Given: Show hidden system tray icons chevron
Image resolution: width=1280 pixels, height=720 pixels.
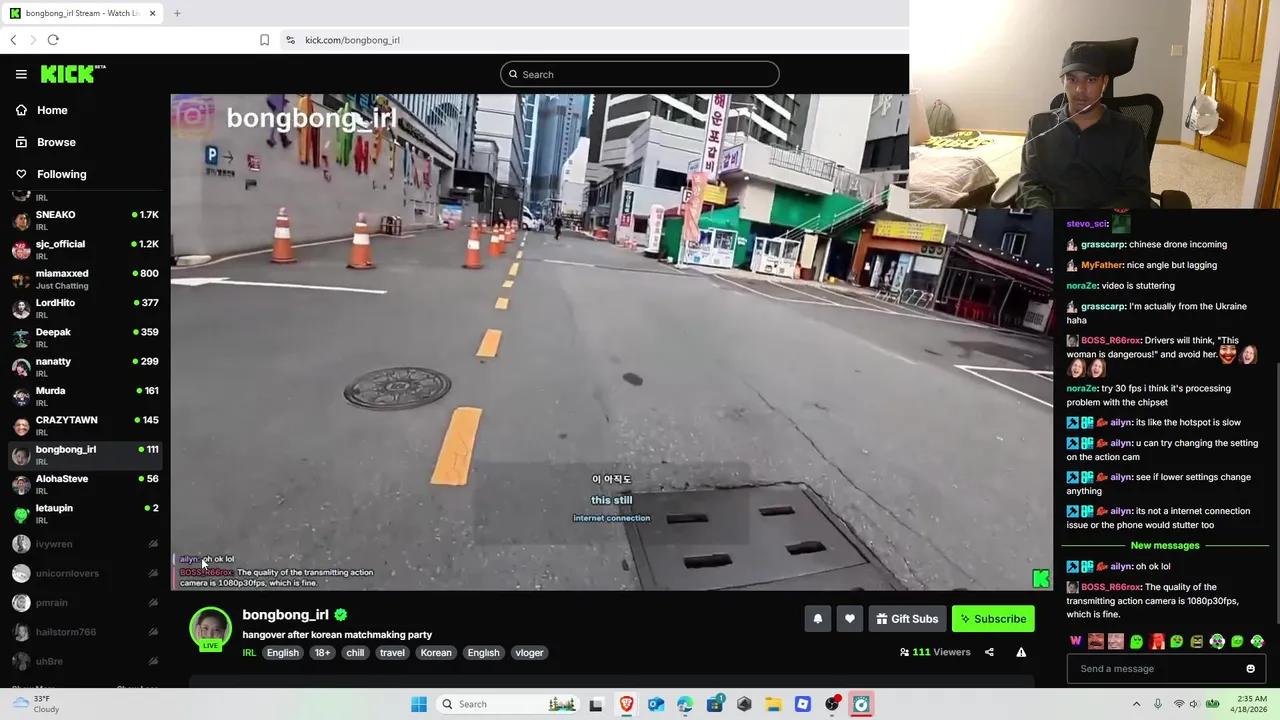Looking at the screenshot, I should (1136, 704).
